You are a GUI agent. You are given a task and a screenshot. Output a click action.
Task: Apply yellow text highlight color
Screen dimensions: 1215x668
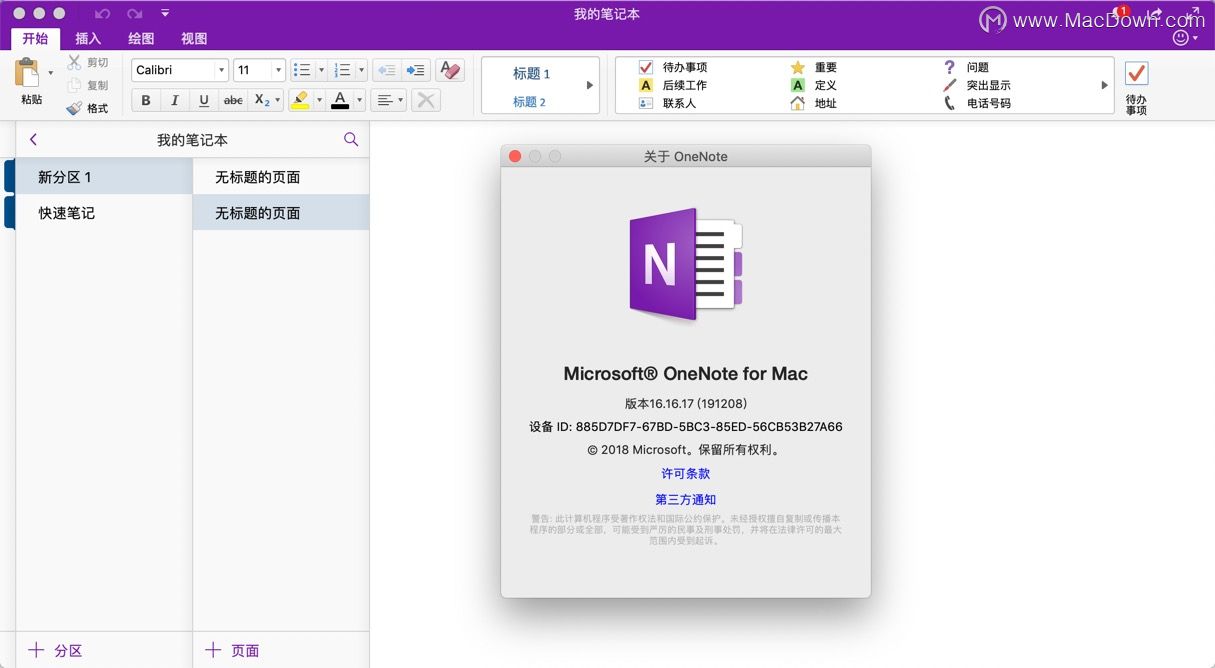300,100
